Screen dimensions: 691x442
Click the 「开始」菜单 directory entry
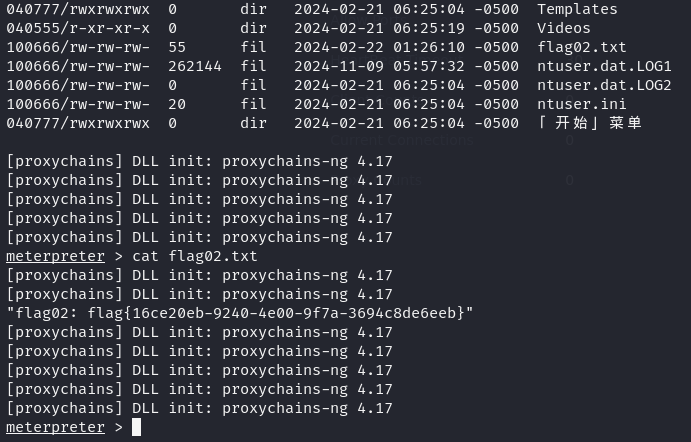pos(589,123)
